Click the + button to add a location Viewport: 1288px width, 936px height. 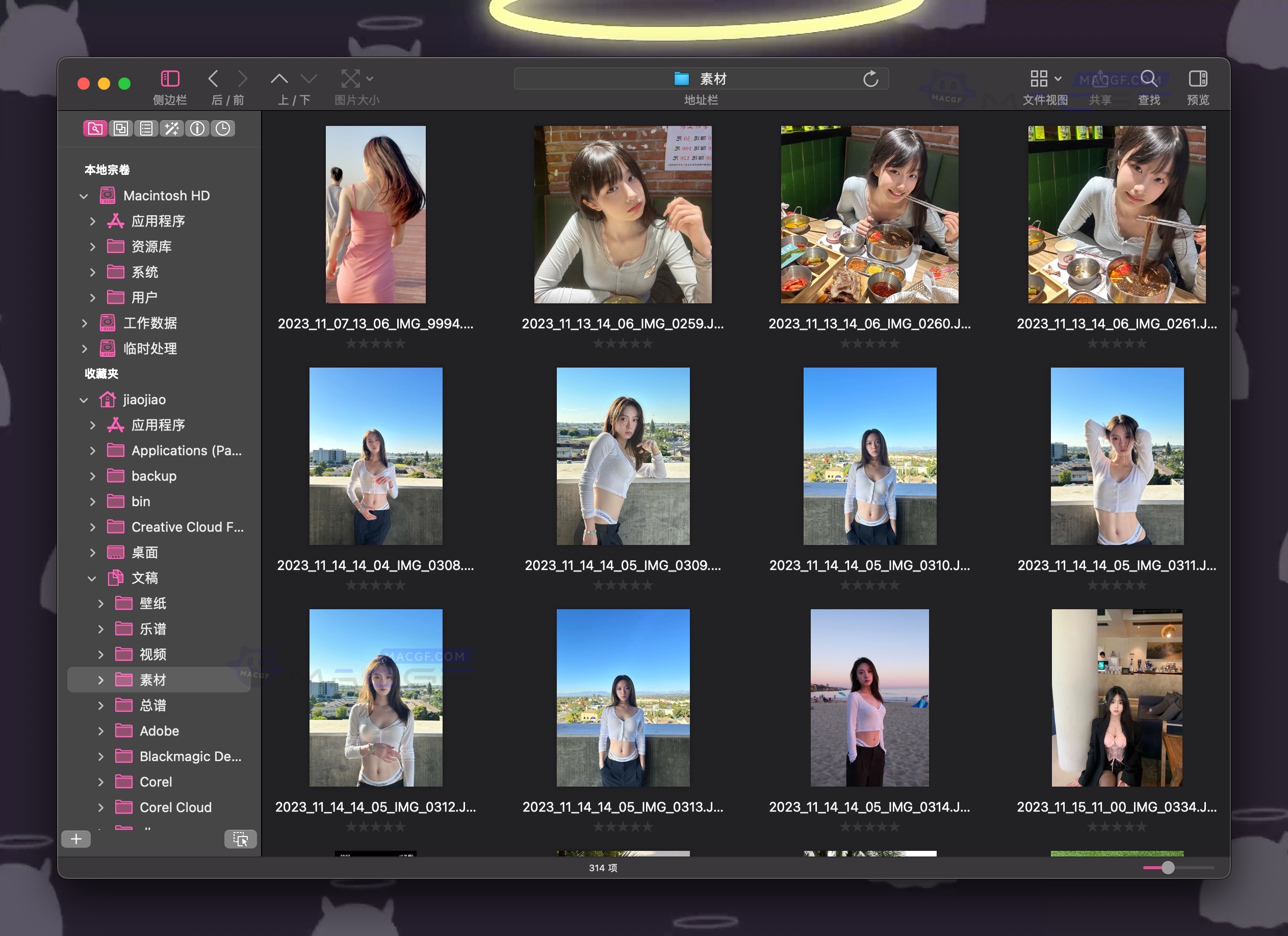pyautogui.click(x=75, y=839)
